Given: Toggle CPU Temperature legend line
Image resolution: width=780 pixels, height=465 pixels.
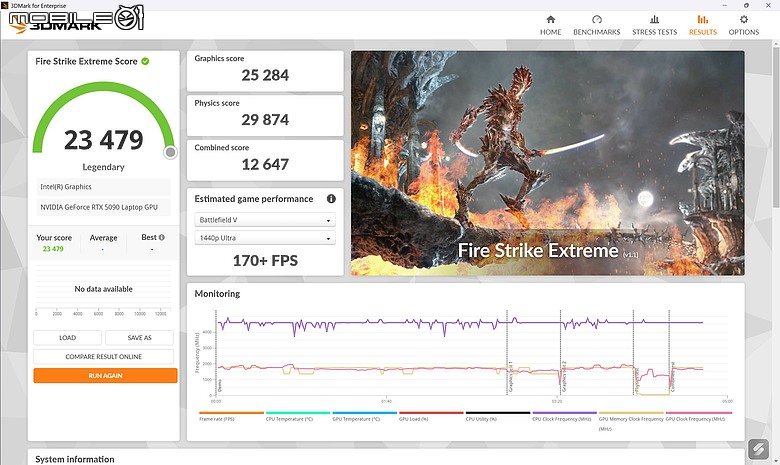Looking at the screenshot, I should 297,416.
